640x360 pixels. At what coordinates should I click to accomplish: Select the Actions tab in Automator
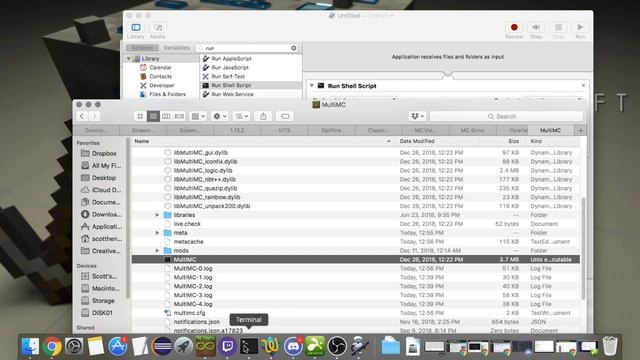click(x=142, y=48)
